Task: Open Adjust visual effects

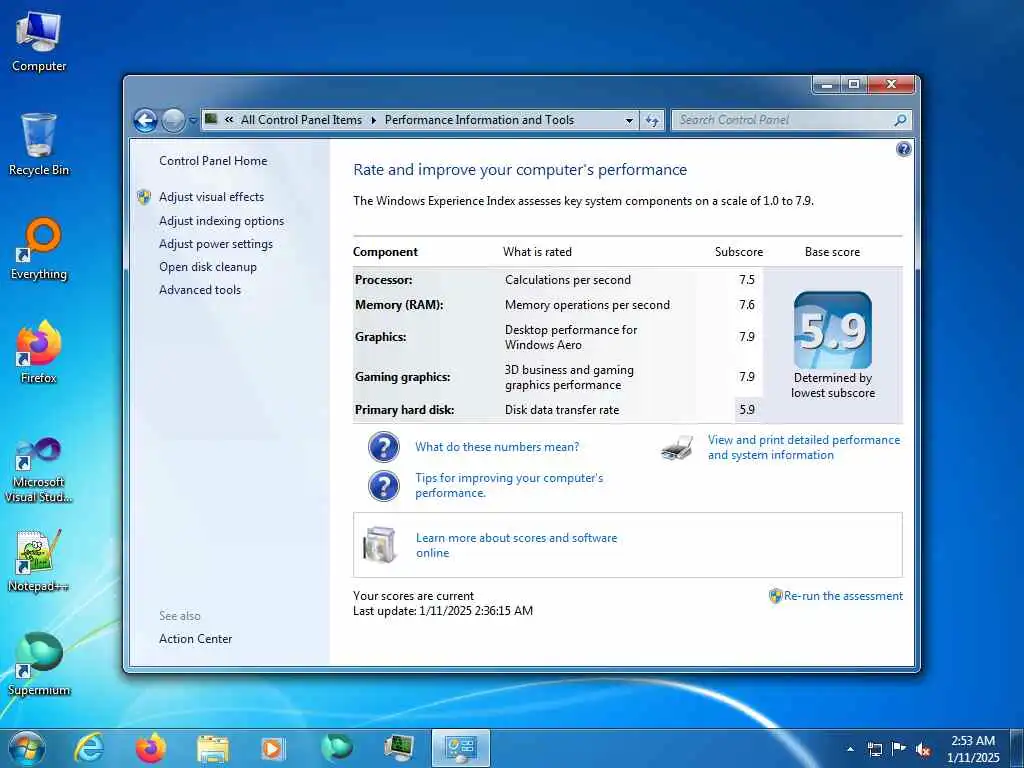Action: click(x=212, y=197)
